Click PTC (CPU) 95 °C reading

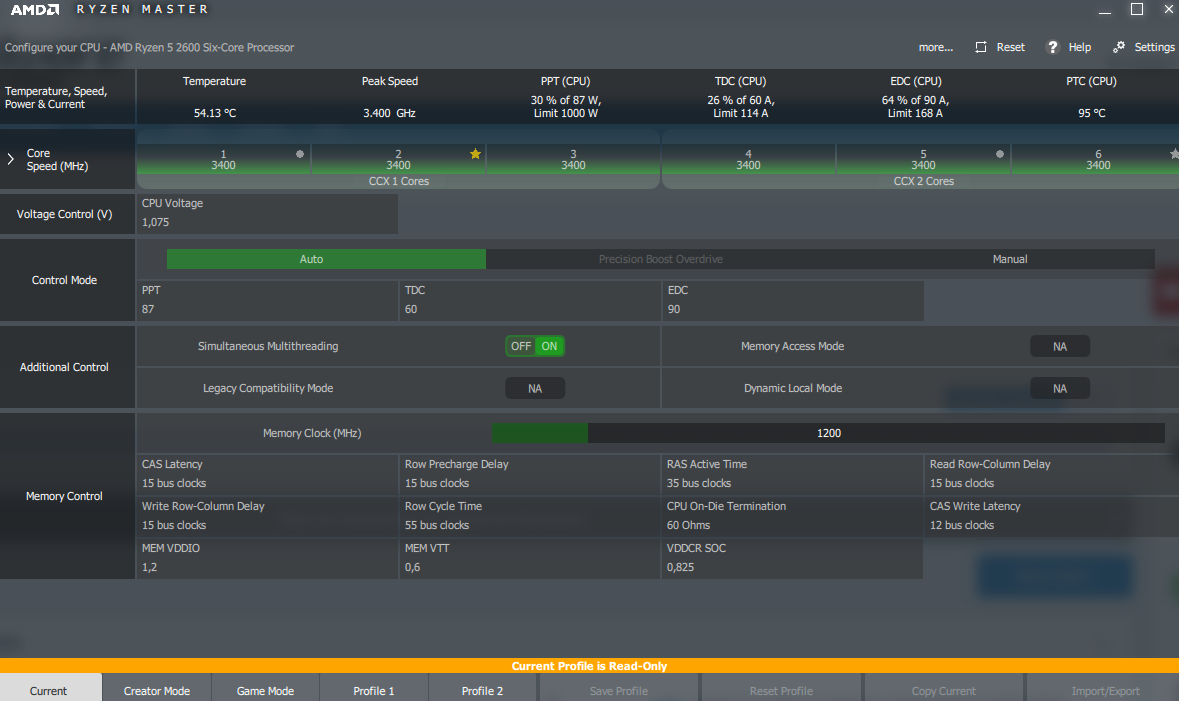pyautogui.click(x=1092, y=113)
